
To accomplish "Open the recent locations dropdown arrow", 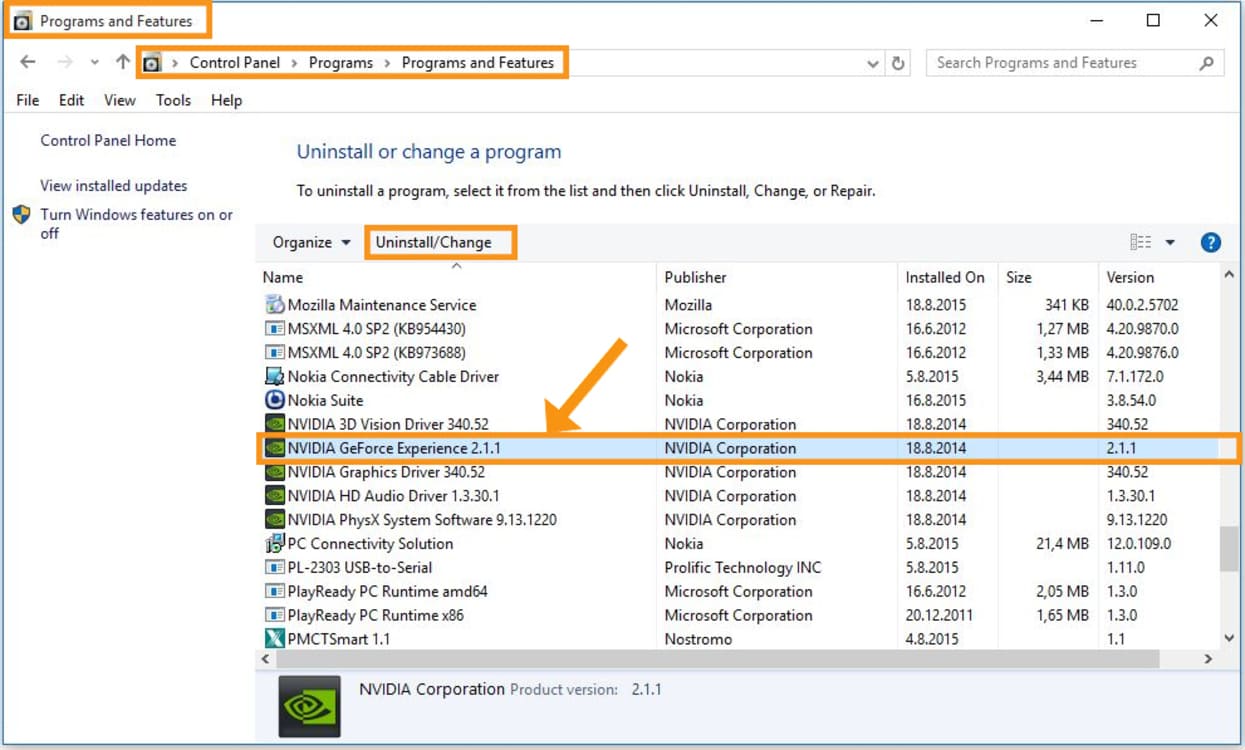I will click(x=94, y=63).
